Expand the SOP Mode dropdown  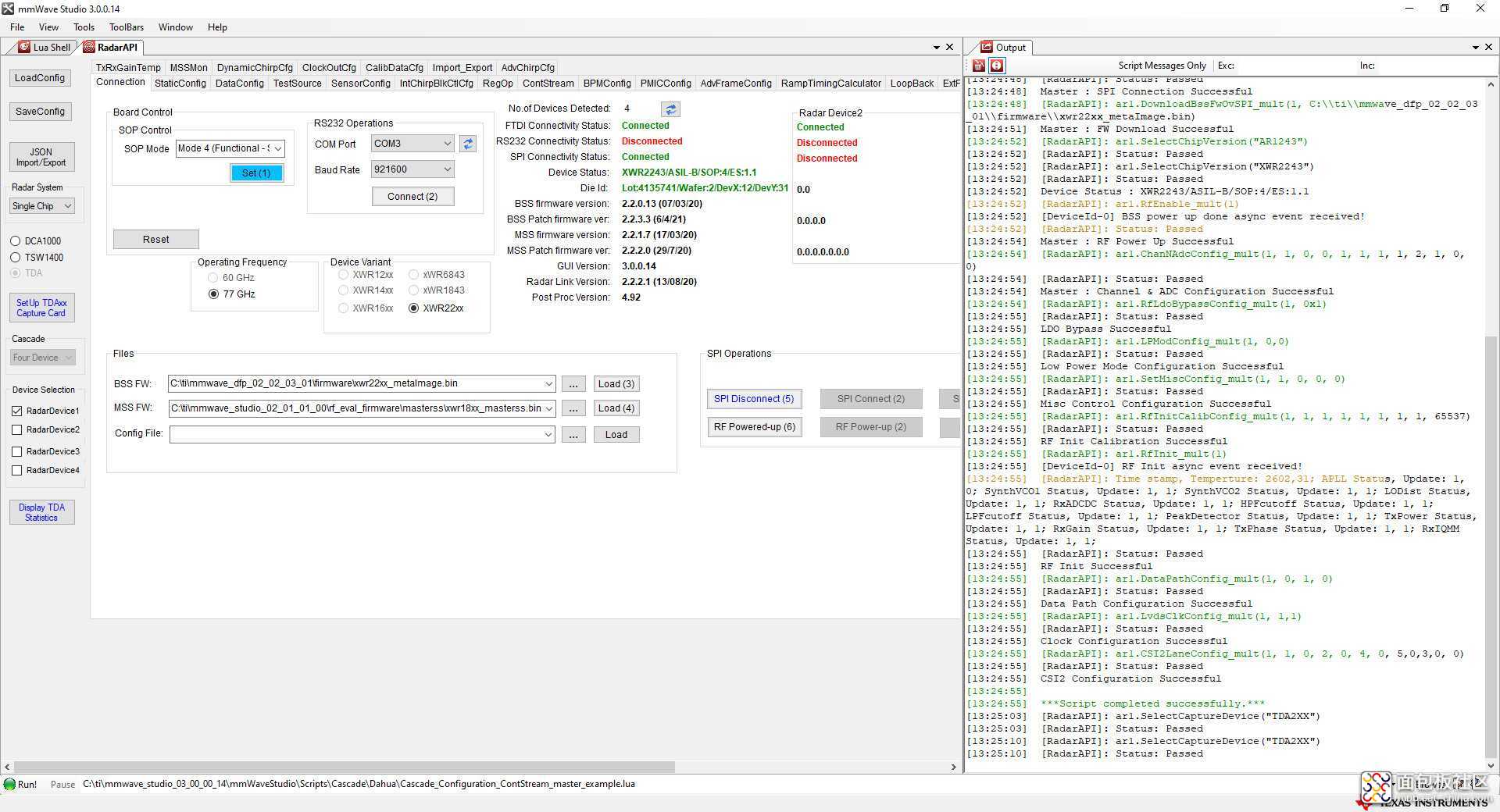277,148
